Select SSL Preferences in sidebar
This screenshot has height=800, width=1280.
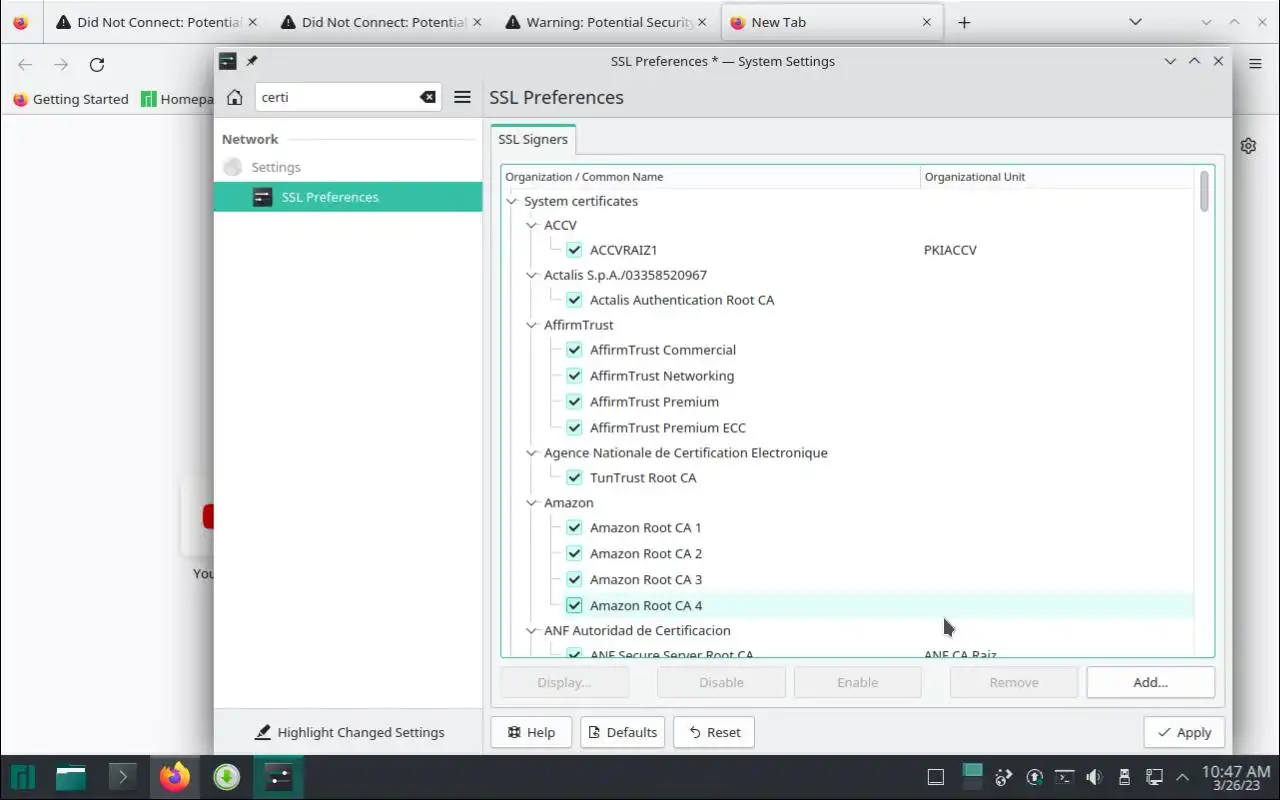point(348,197)
